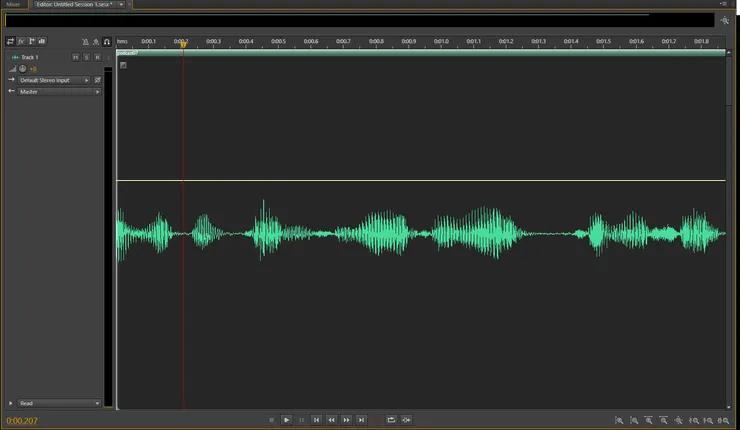Toggle the metronome icon
The height and width of the screenshot is (430, 740).
pos(86,42)
